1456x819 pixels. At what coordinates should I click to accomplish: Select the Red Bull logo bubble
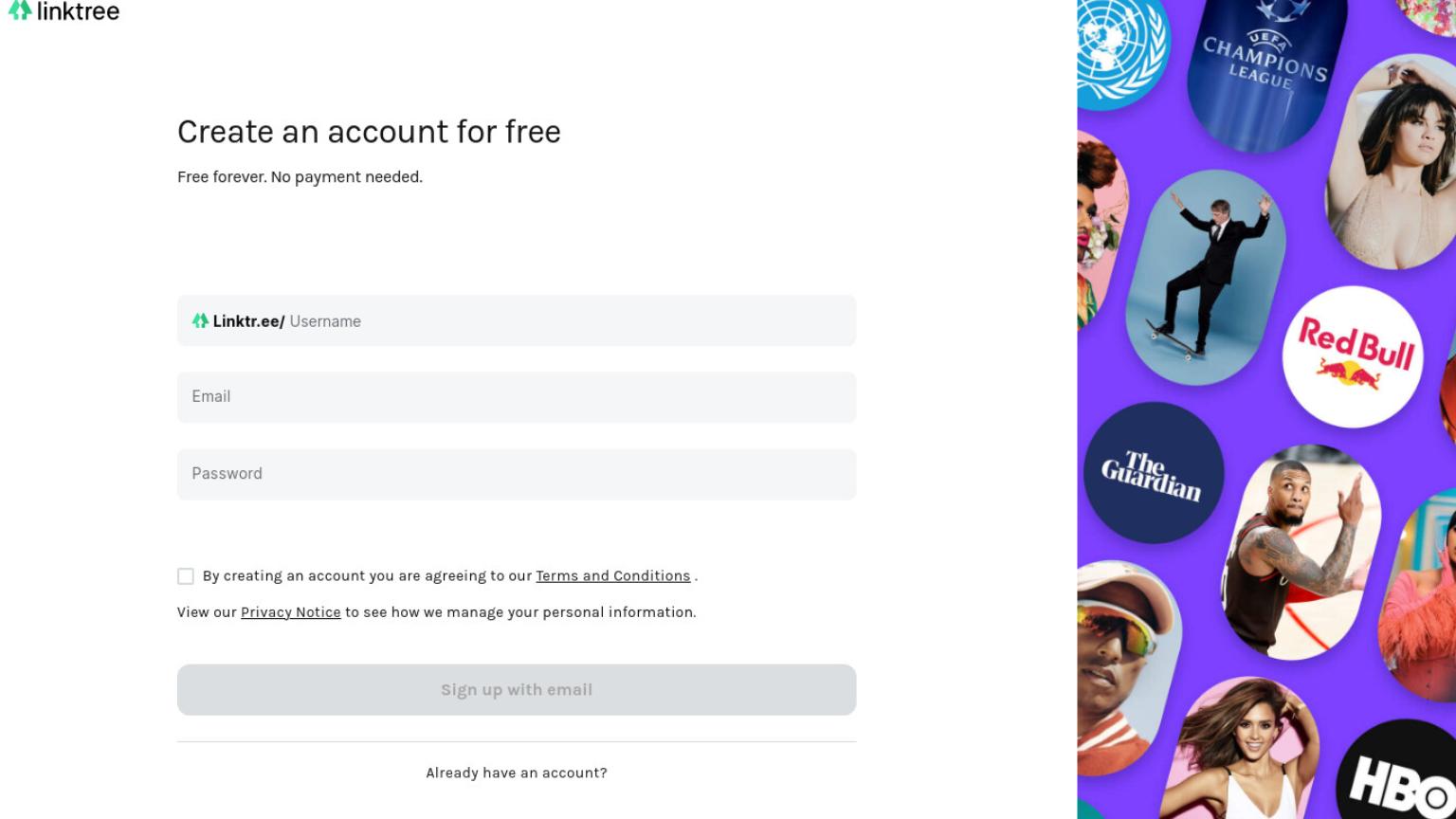1354,356
